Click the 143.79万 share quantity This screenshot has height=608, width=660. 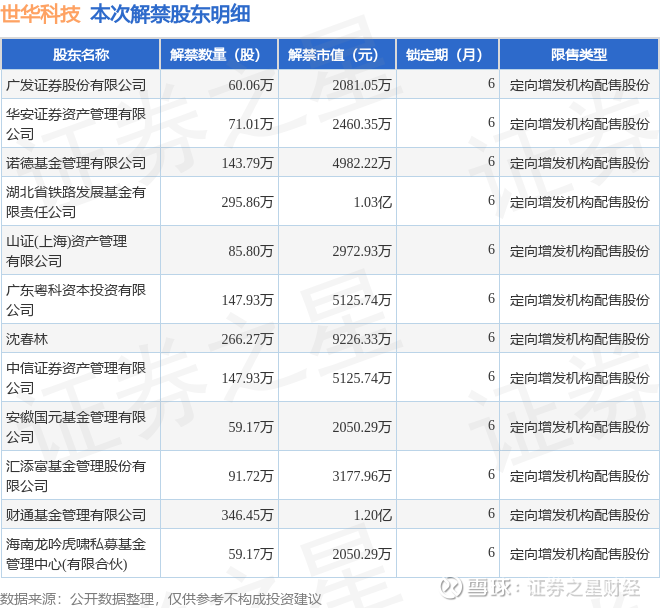point(248,163)
